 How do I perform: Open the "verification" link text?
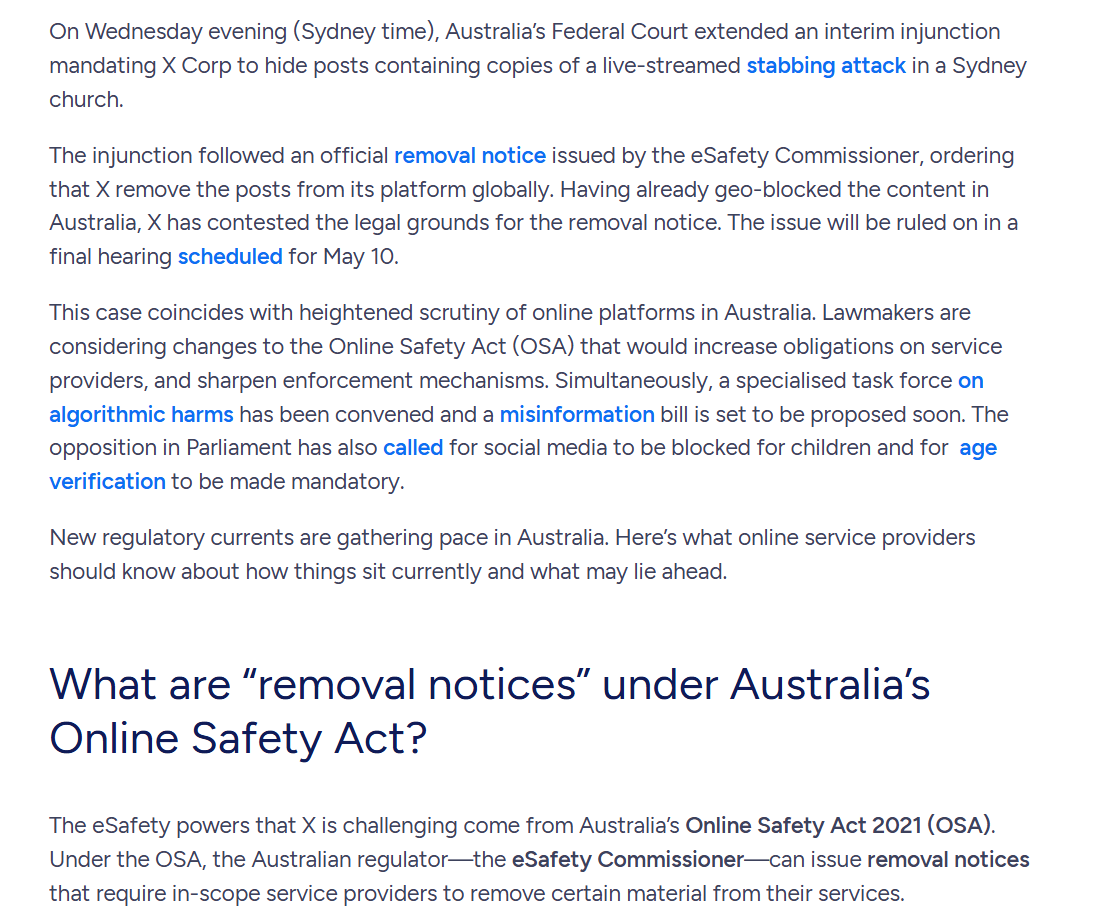(x=107, y=481)
